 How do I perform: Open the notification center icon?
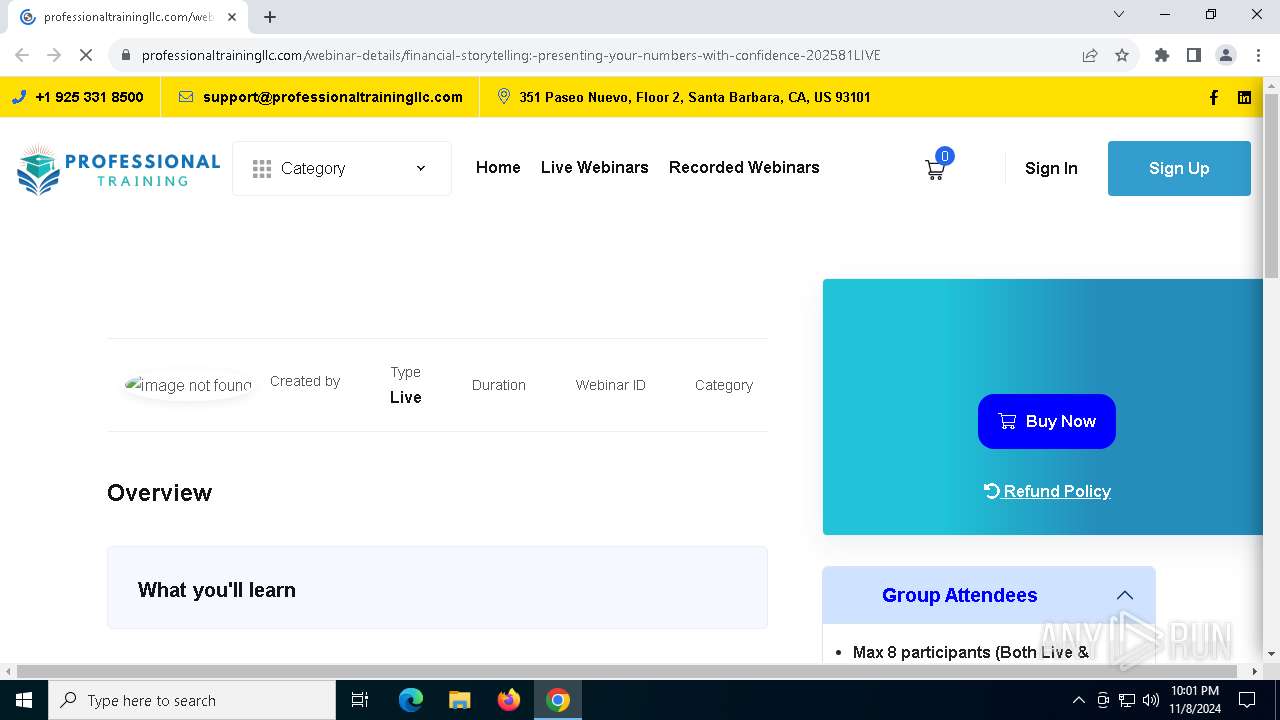(1247, 700)
